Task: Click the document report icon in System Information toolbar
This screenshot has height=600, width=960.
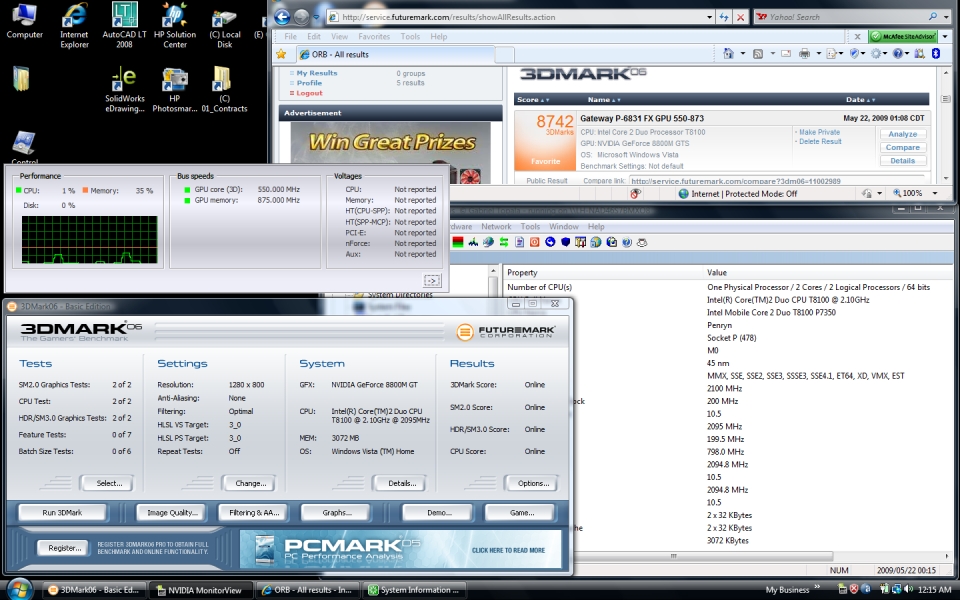Action: point(519,242)
